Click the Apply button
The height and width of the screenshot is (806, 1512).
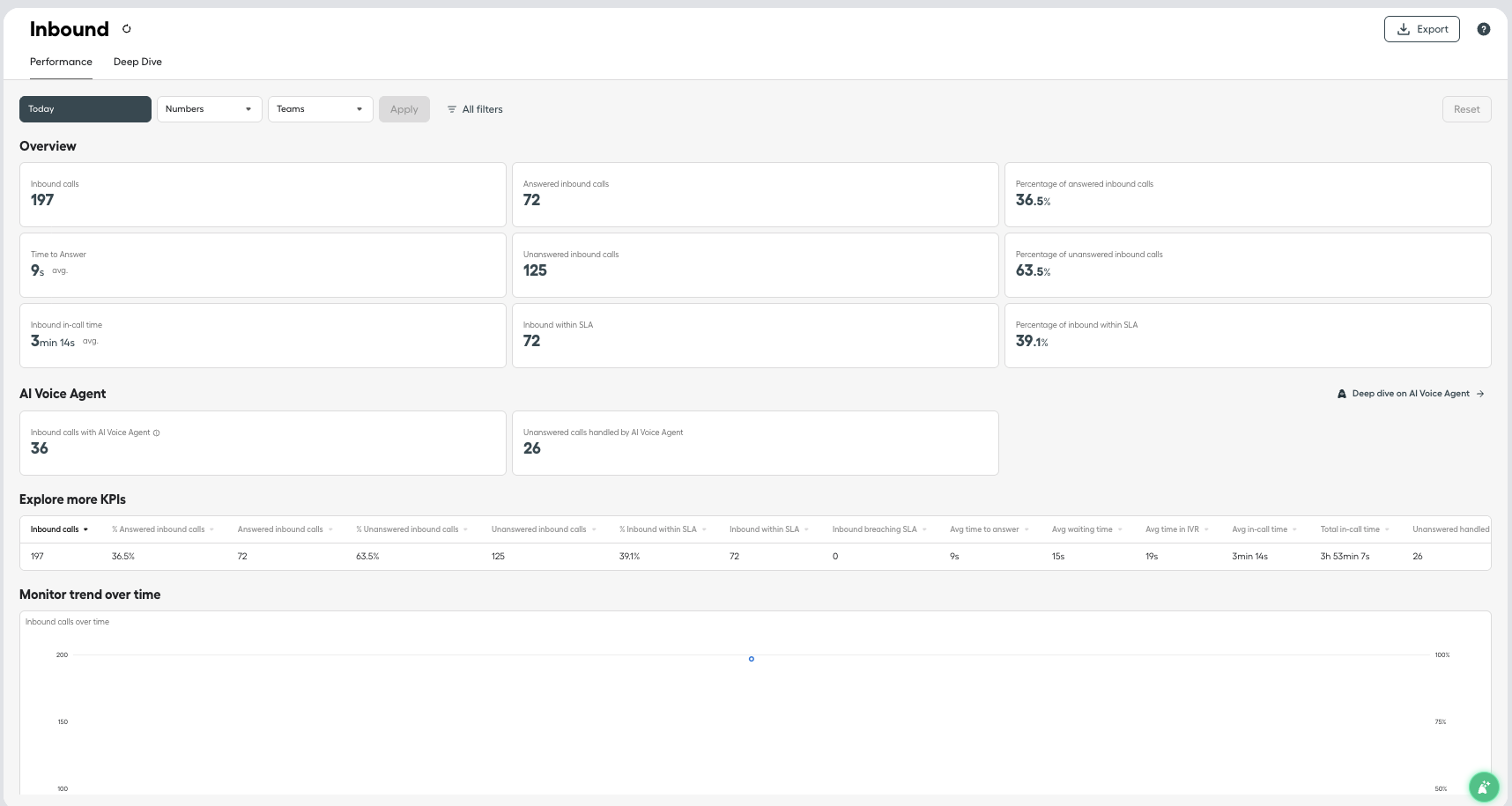point(404,109)
